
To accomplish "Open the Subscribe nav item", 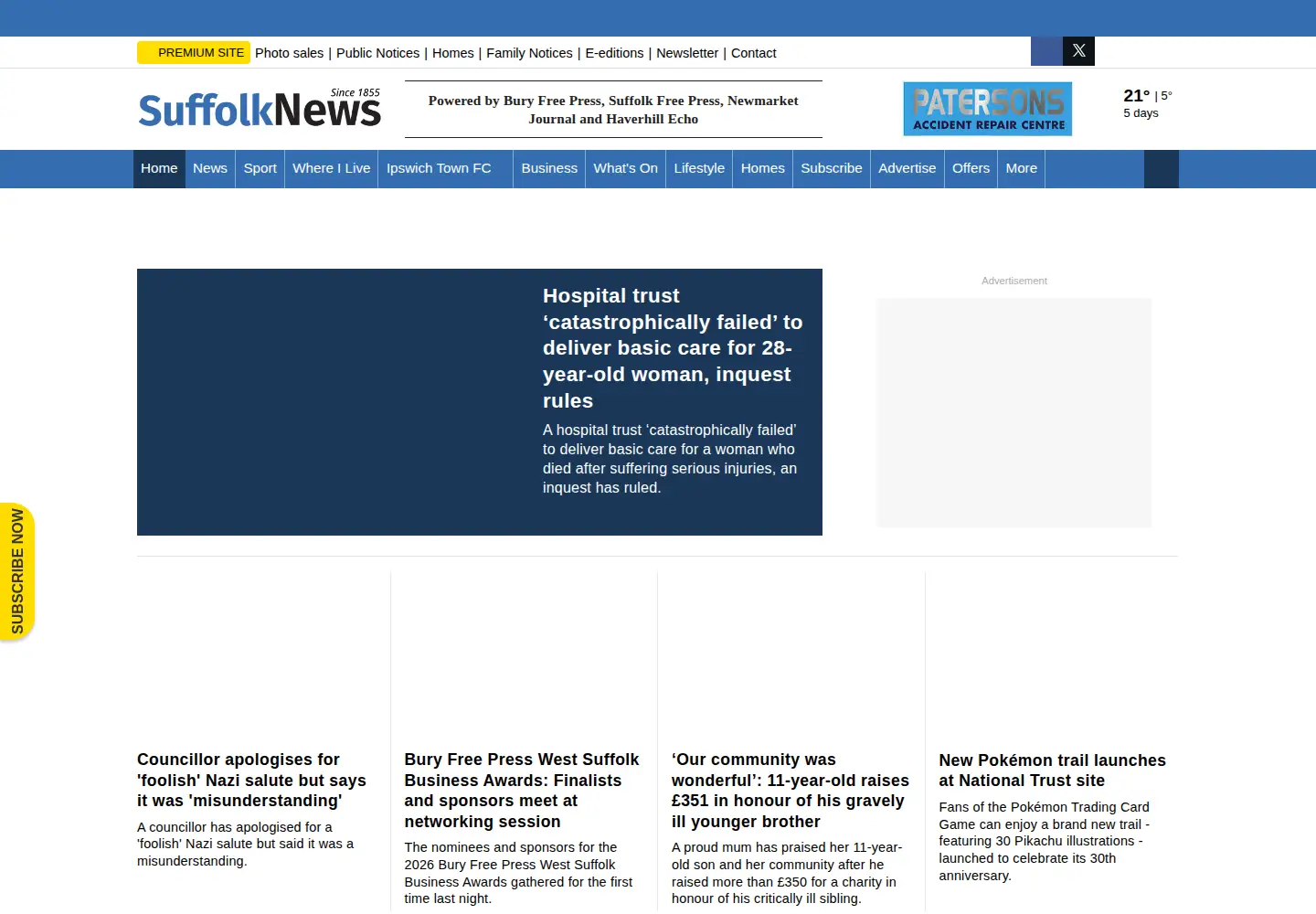I will pos(832,169).
